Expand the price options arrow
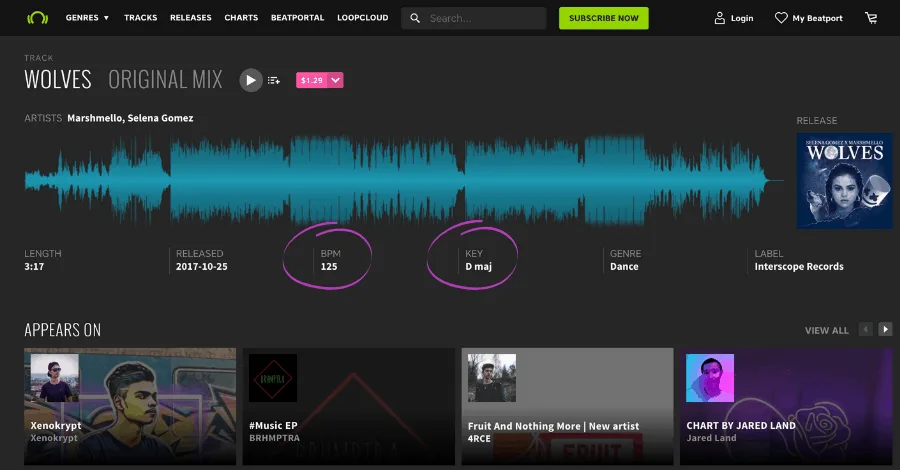 click(336, 80)
